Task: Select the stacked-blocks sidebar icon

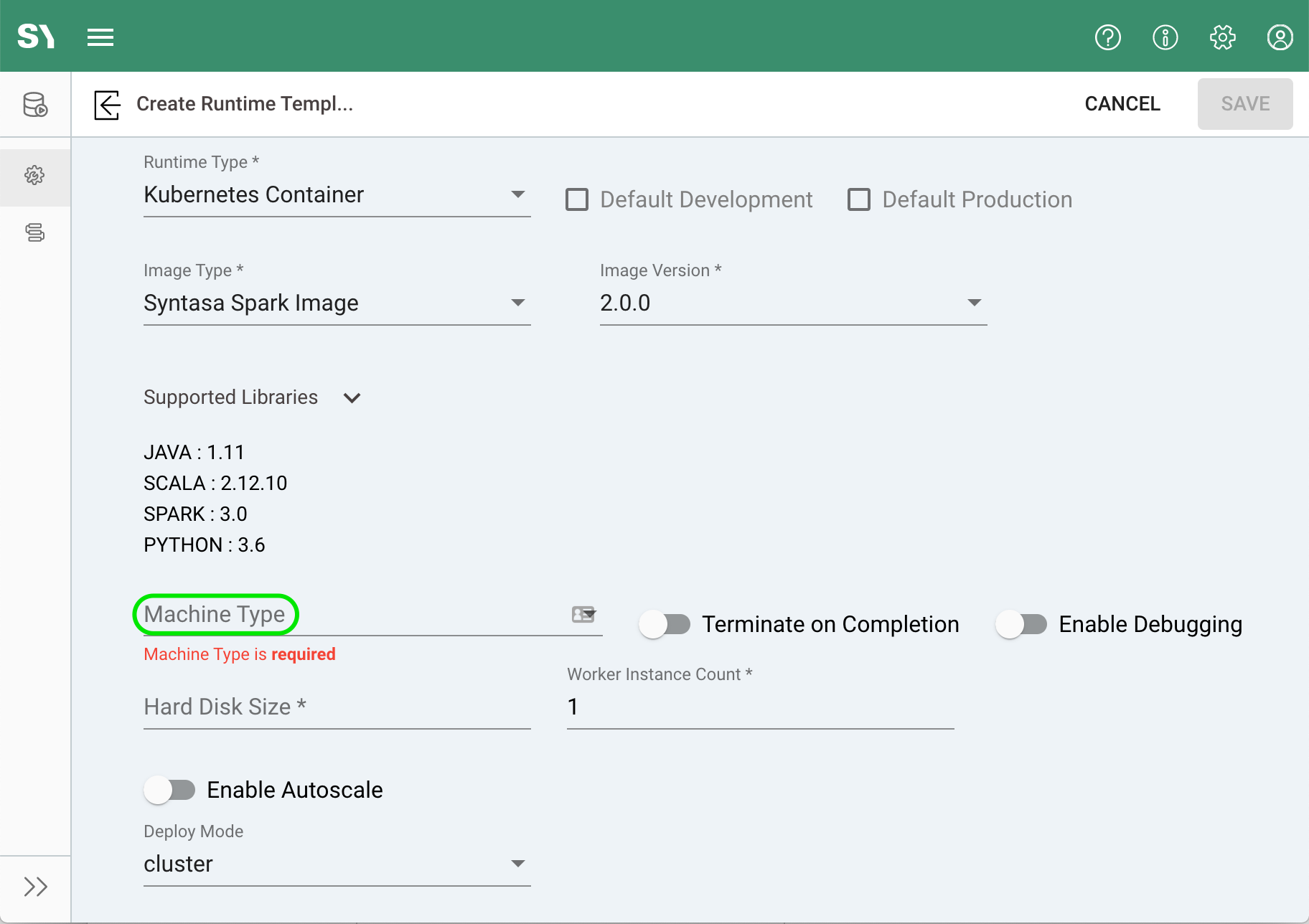Action: tap(34, 232)
